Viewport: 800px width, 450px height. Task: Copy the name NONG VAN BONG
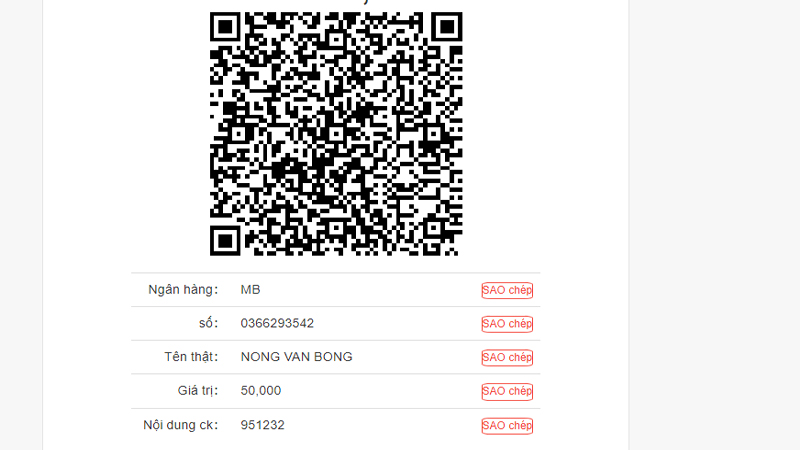pos(507,358)
